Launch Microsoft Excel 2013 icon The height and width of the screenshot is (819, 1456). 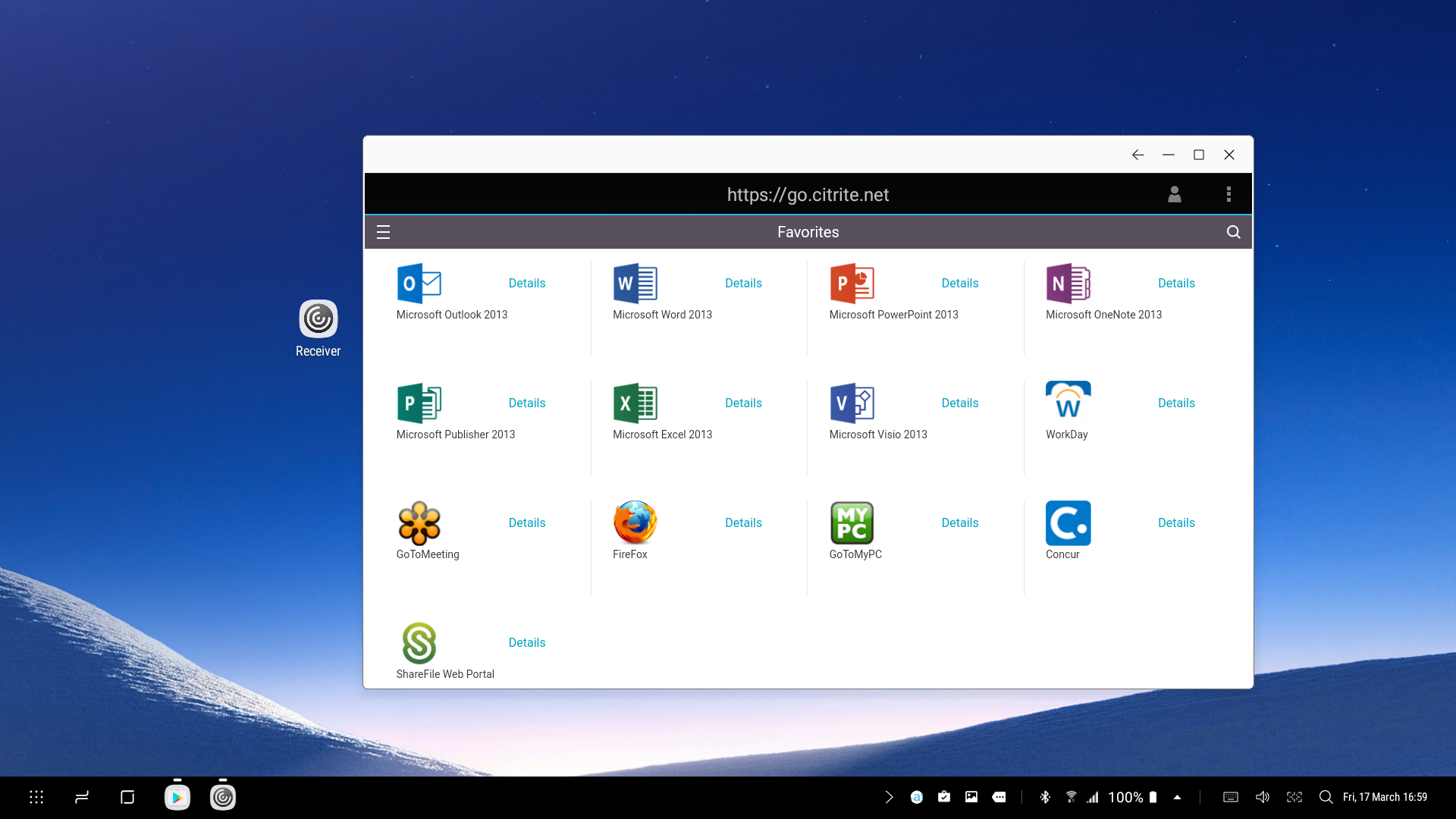coord(635,403)
